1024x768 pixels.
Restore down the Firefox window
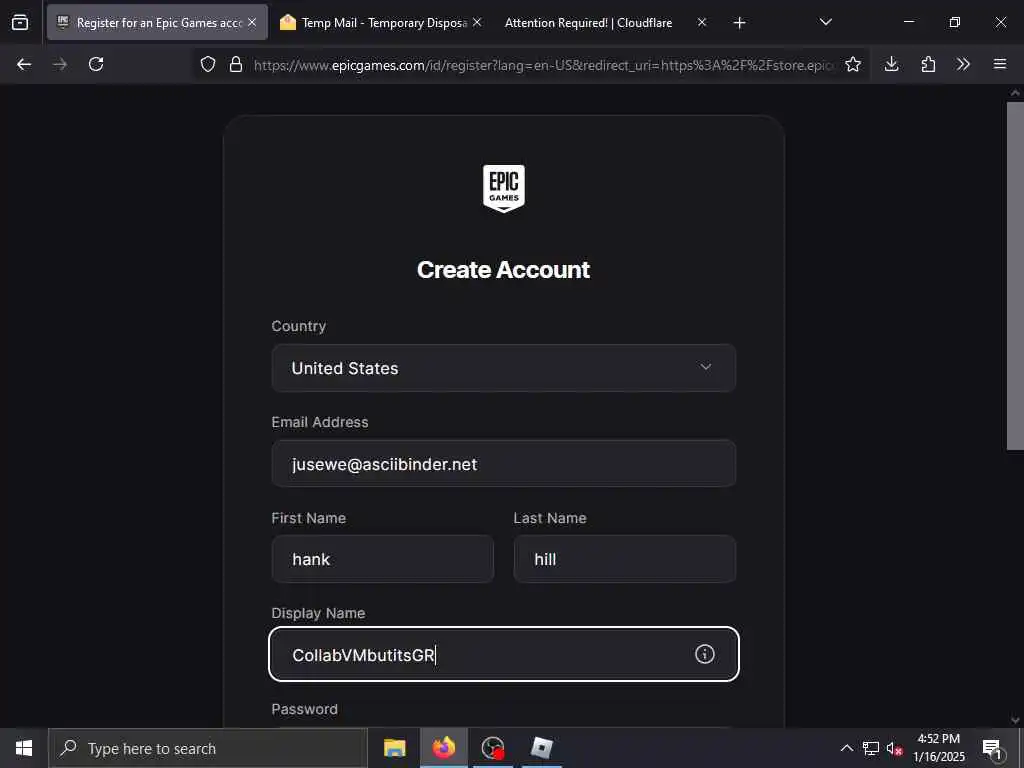click(x=955, y=22)
